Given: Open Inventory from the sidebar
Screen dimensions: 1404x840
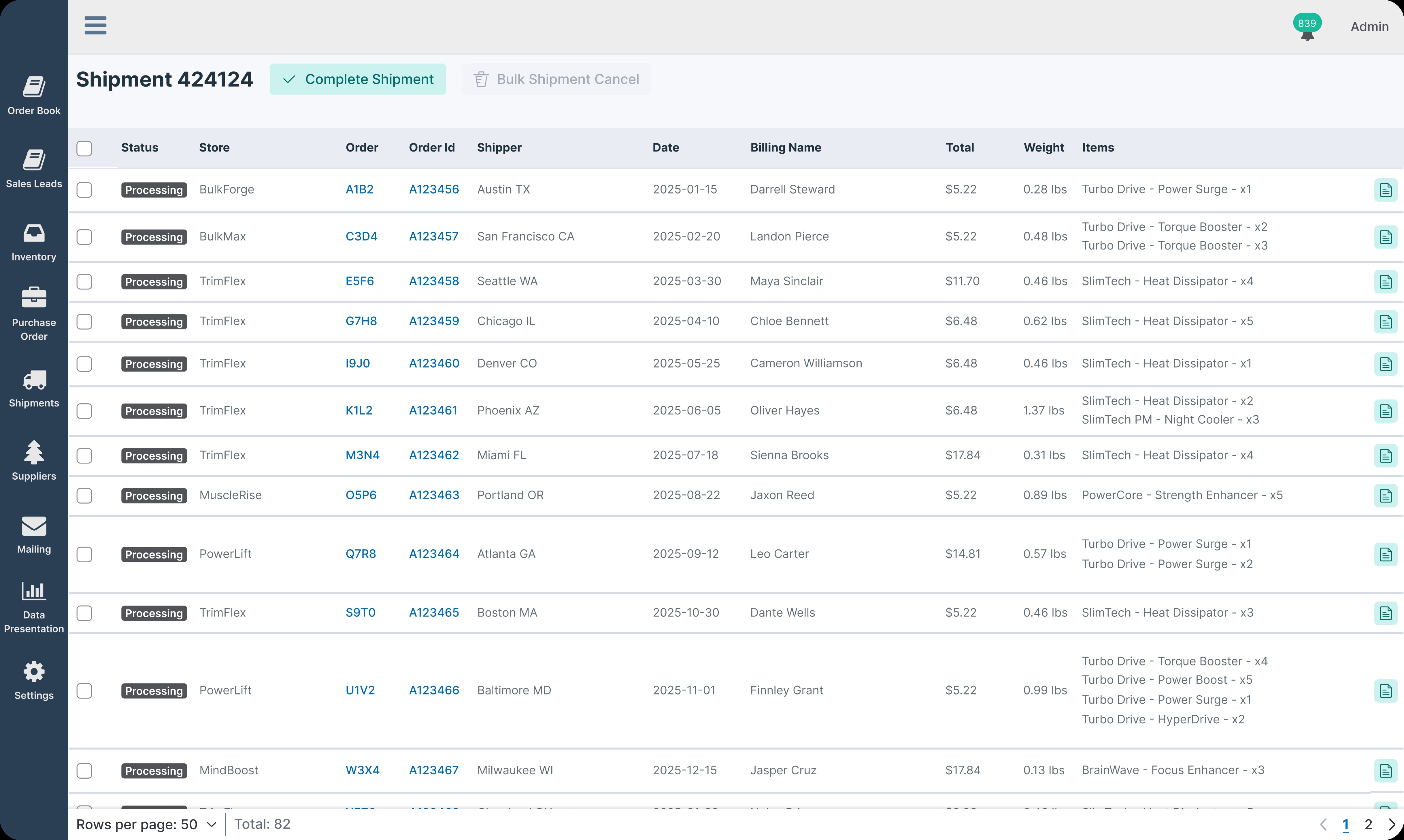Looking at the screenshot, I should point(34,242).
